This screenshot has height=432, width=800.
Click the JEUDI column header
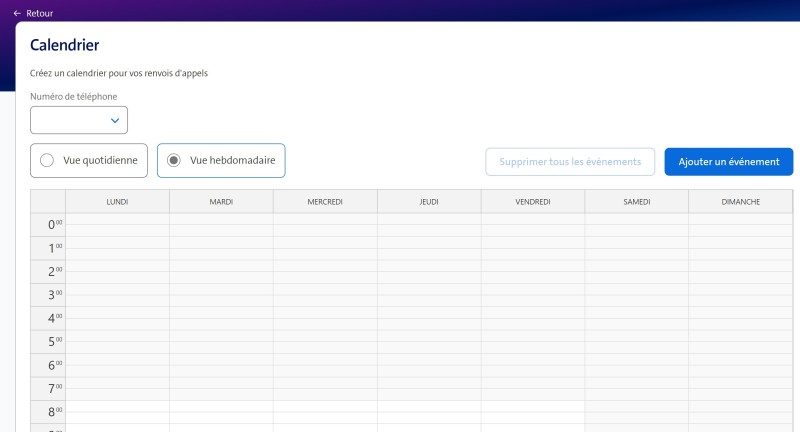429,202
